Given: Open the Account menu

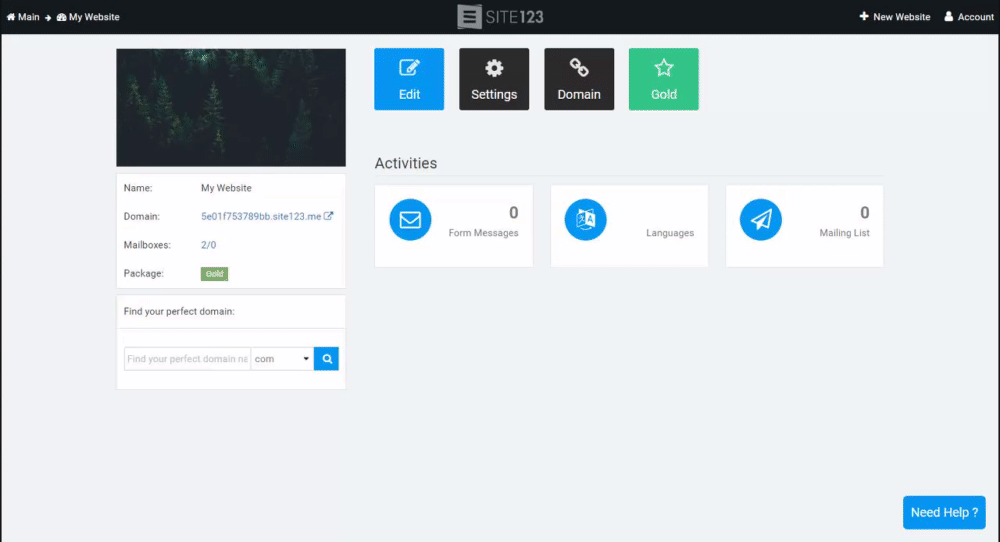Looking at the screenshot, I should tap(969, 17).
